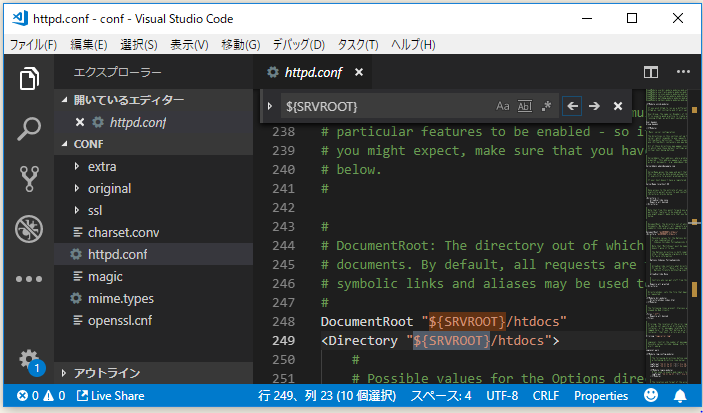Start Live Share from status bar
This screenshot has height=413, width=703.
coord(111,396)
